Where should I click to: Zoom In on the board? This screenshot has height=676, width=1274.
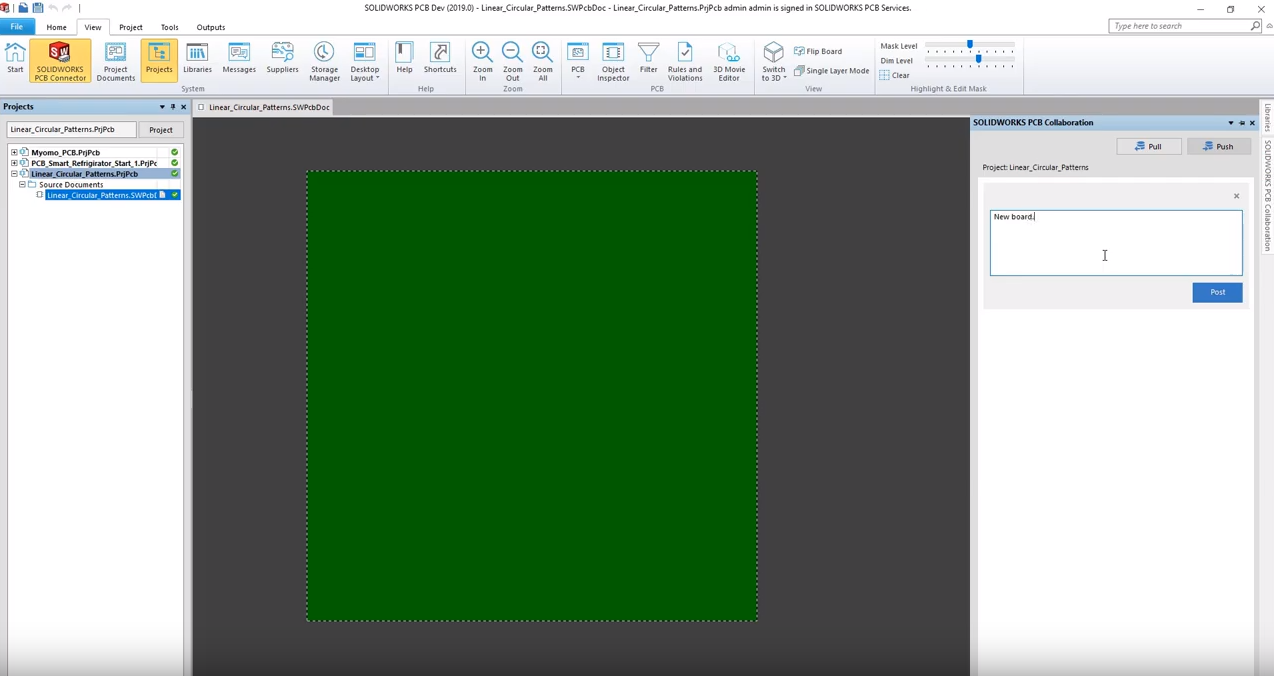(482, 61)
